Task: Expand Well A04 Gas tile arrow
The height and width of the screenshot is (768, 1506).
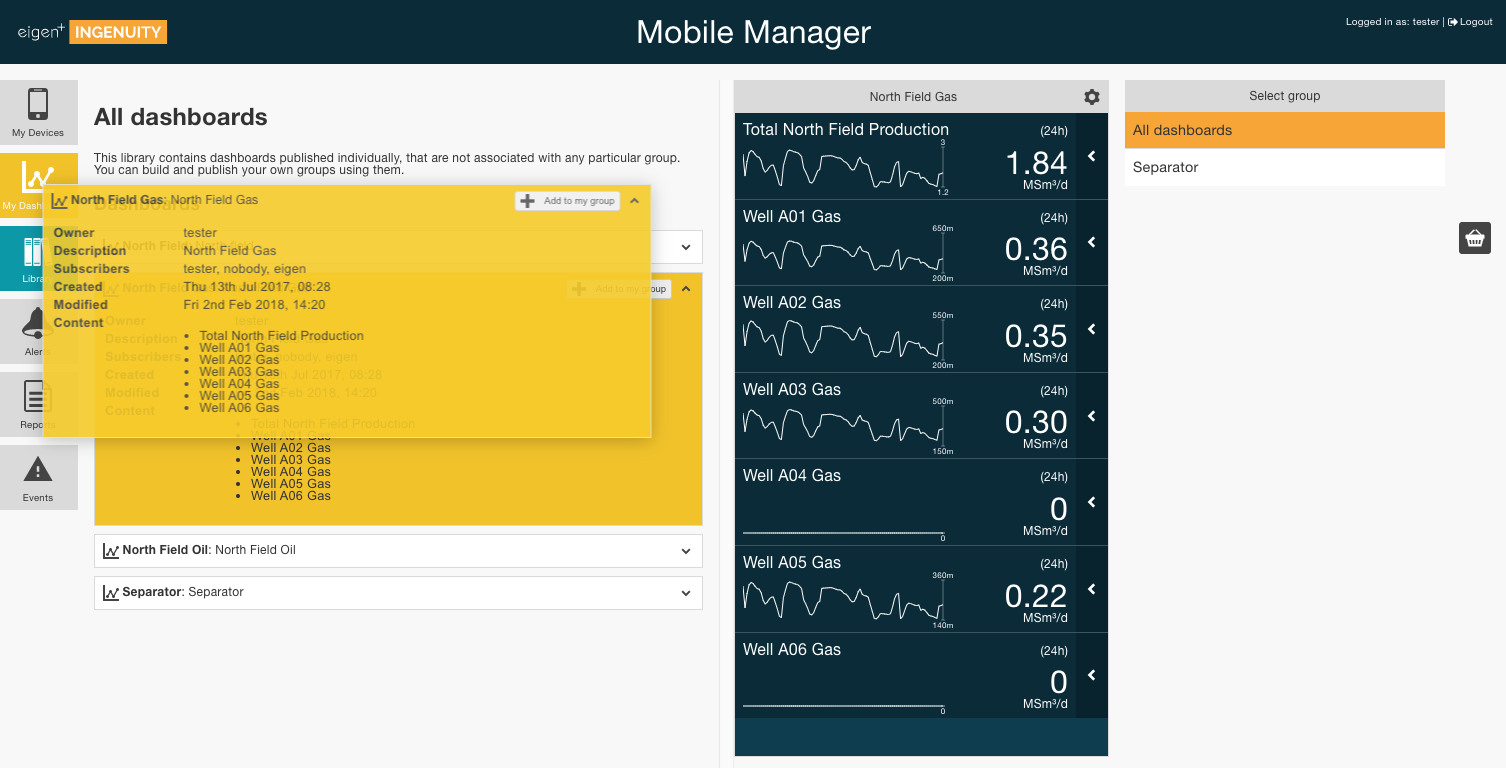Action: tap(1092, 502)
